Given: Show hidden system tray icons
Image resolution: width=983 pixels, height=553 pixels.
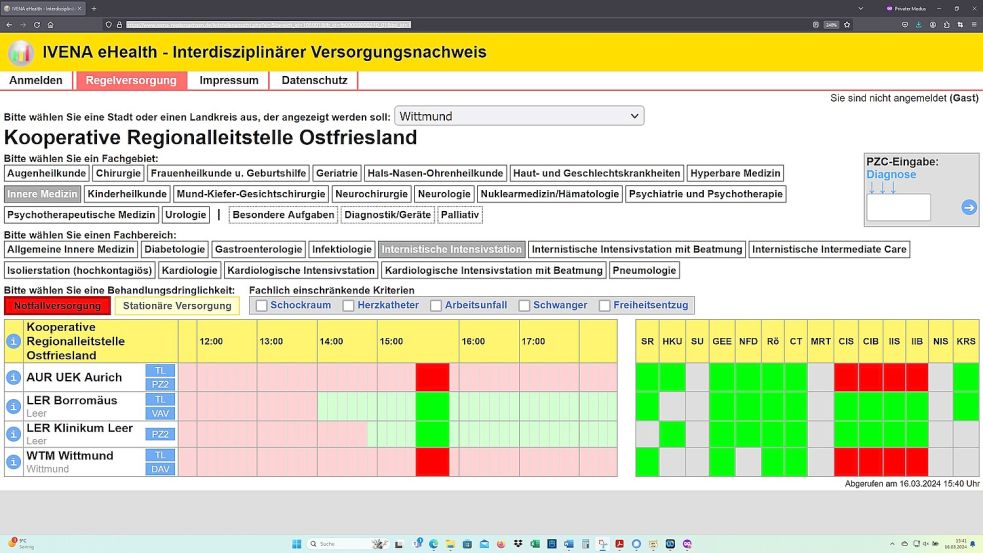Looking at the screenshot, I should click(x=892, y=544).
